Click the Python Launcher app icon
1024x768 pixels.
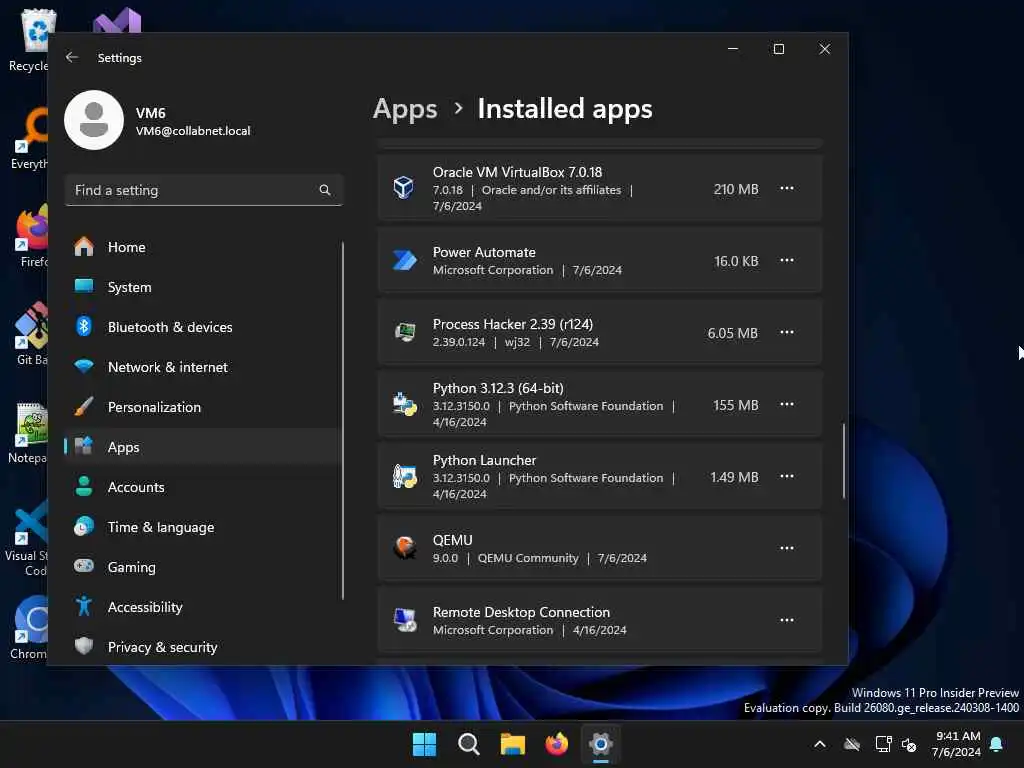tap(405, 476)
